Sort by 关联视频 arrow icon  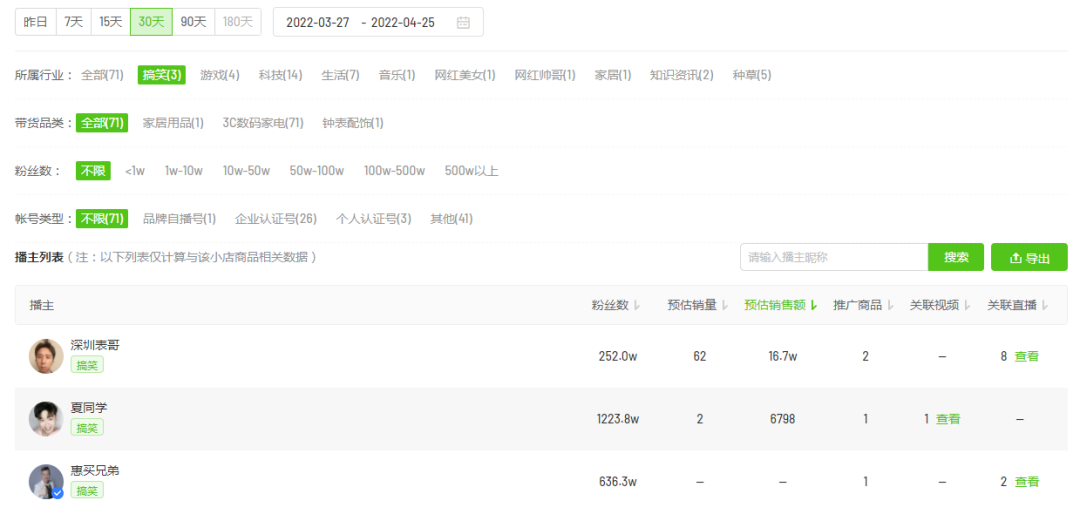tap(967, 306)
